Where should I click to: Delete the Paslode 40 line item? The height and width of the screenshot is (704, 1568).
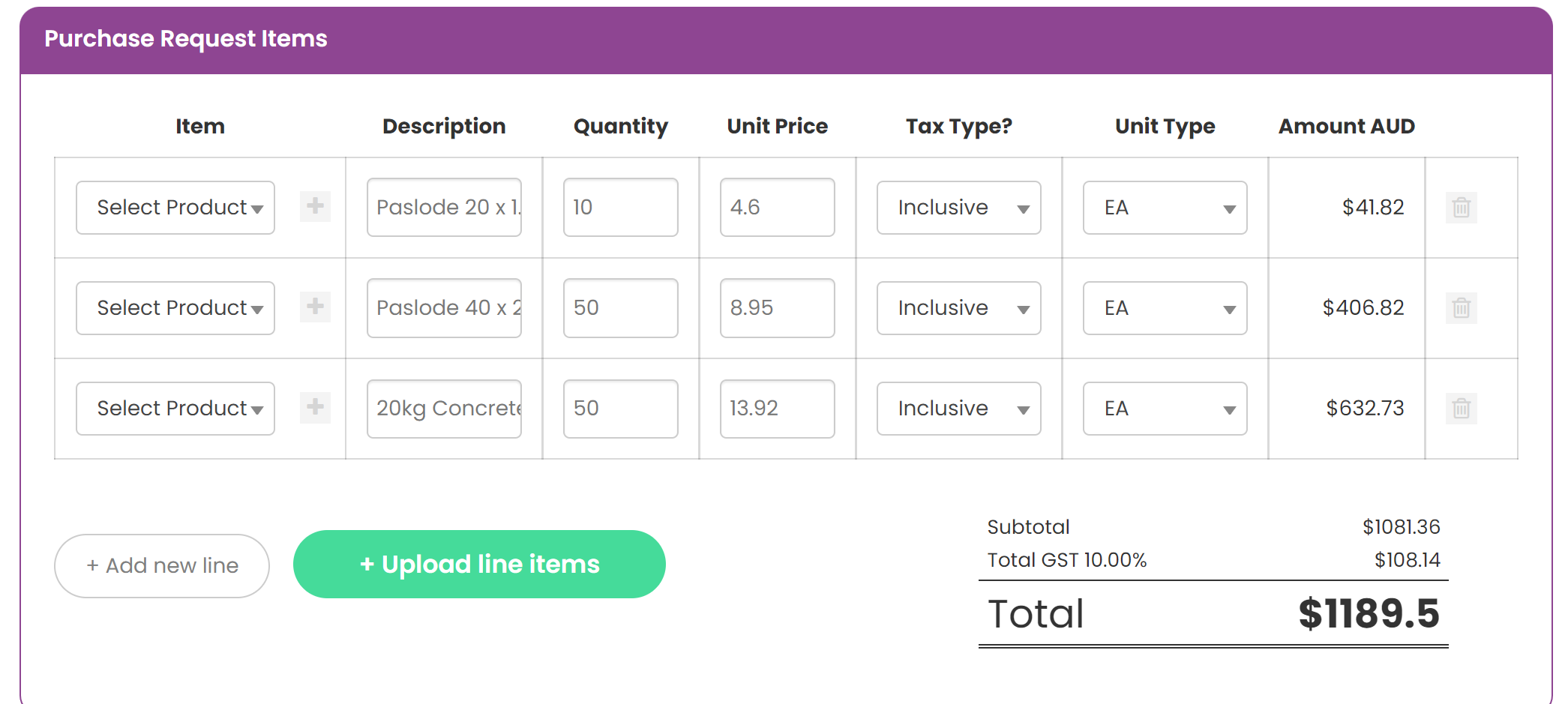tap(1461, 308)
